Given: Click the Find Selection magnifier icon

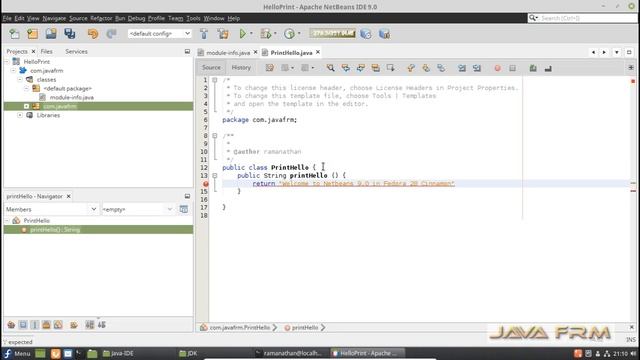Looking at the screenshot, I should (331, 68).
